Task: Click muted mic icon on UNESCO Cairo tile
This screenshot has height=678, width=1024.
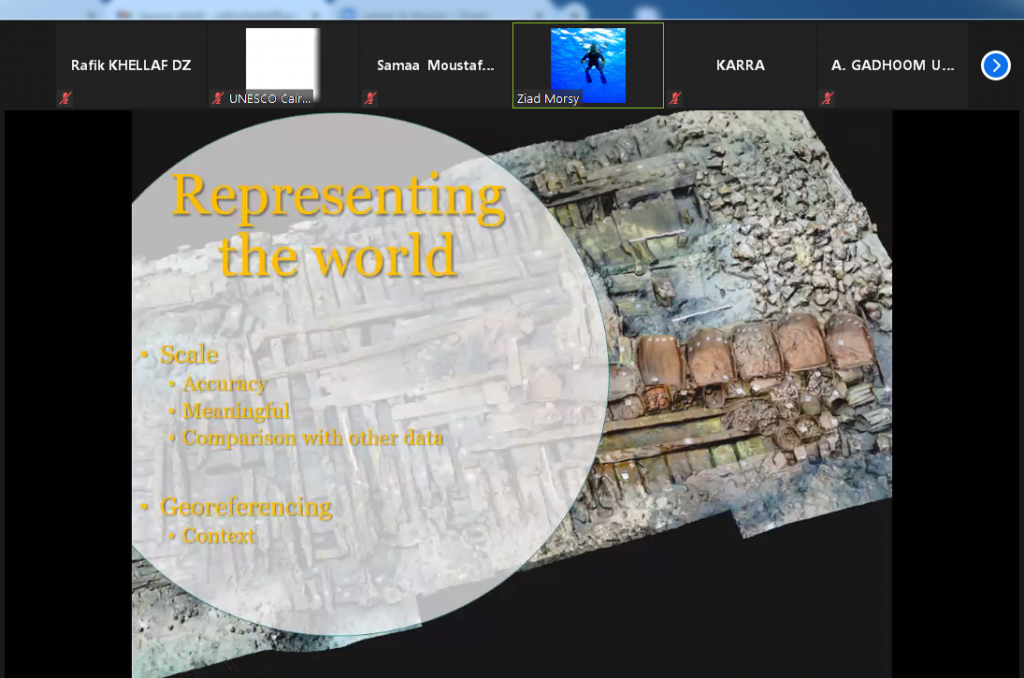Action: 217,98
